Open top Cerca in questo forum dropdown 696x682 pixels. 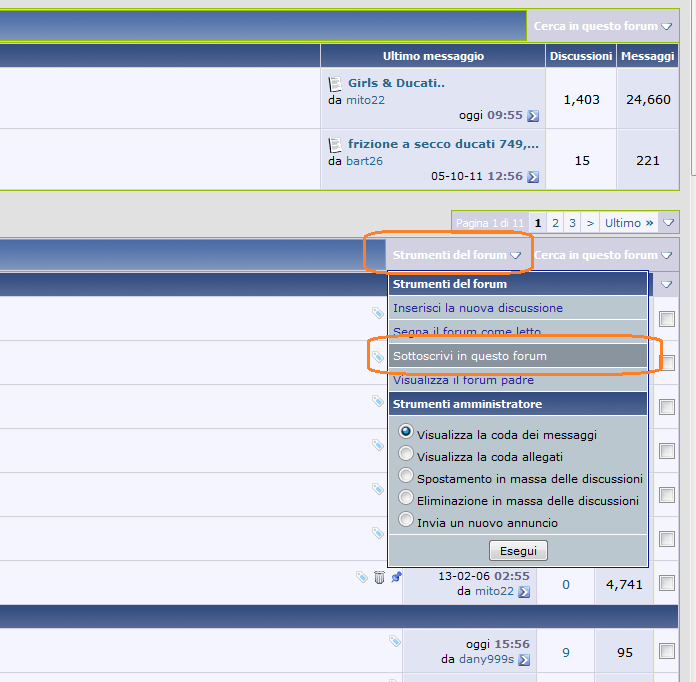[x=602, y=26]
